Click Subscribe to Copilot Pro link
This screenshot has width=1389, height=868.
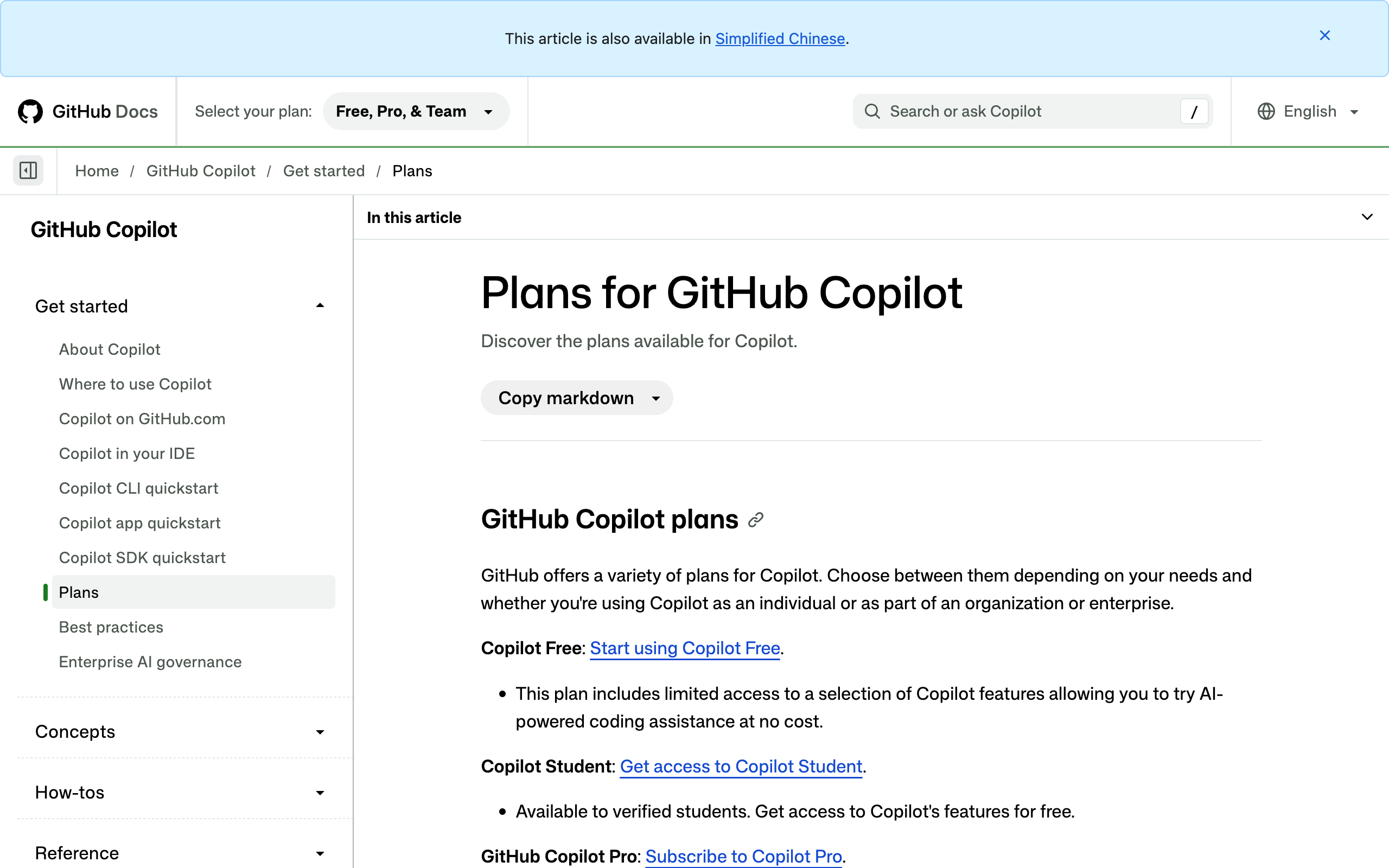point(744,856)
